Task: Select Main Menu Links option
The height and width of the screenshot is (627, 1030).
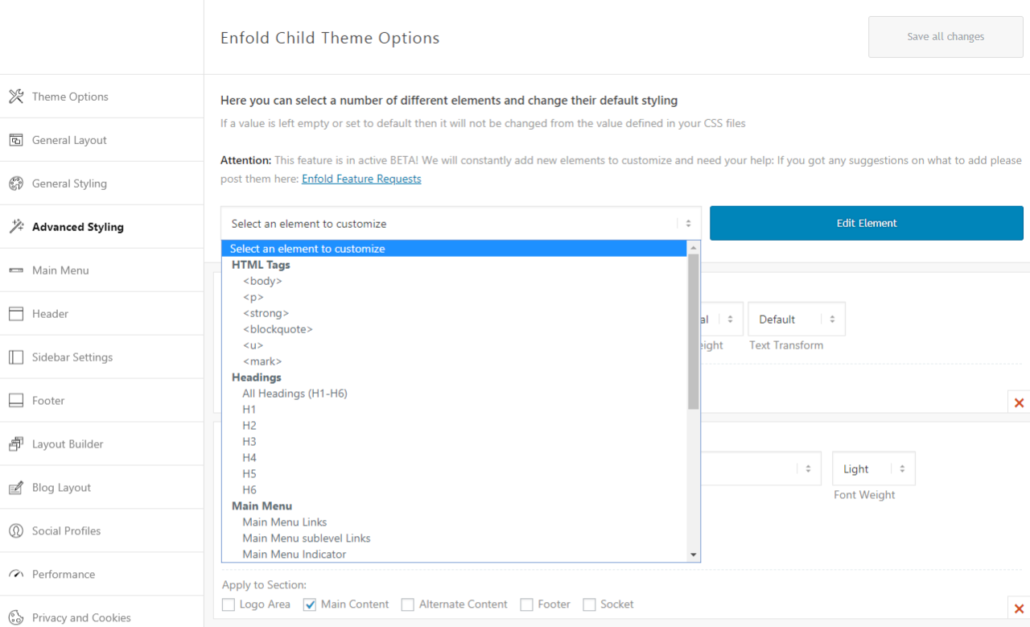Action: 284,522
